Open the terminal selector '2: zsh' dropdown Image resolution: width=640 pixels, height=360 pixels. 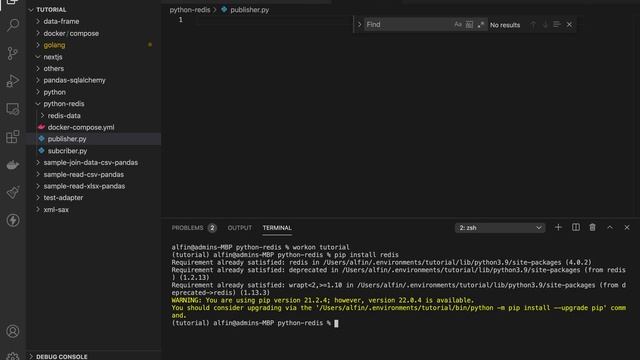pos(500,228)
